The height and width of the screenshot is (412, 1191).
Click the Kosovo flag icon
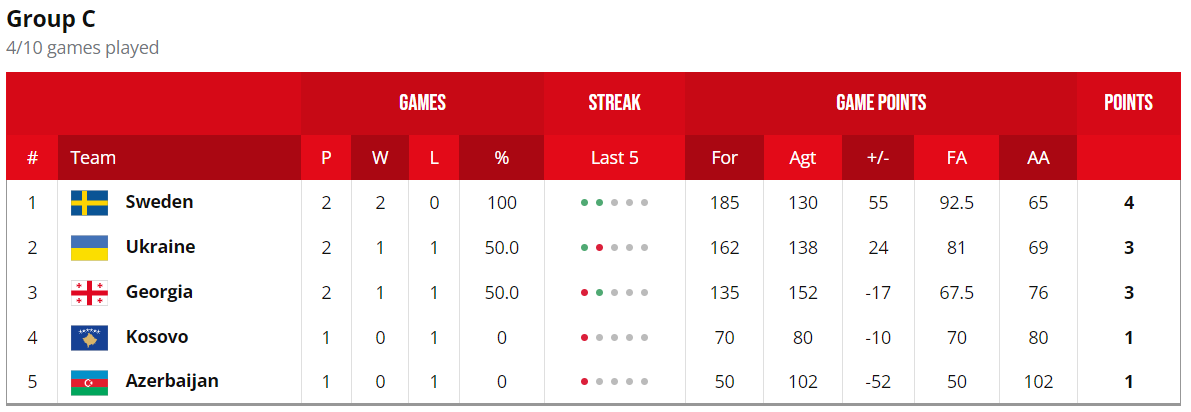point(90,338)
